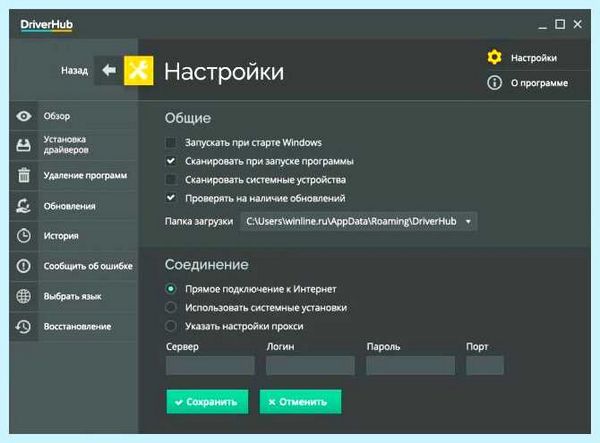Open Обновления sidebar item

pyautogui.click(x=73, y=205)
